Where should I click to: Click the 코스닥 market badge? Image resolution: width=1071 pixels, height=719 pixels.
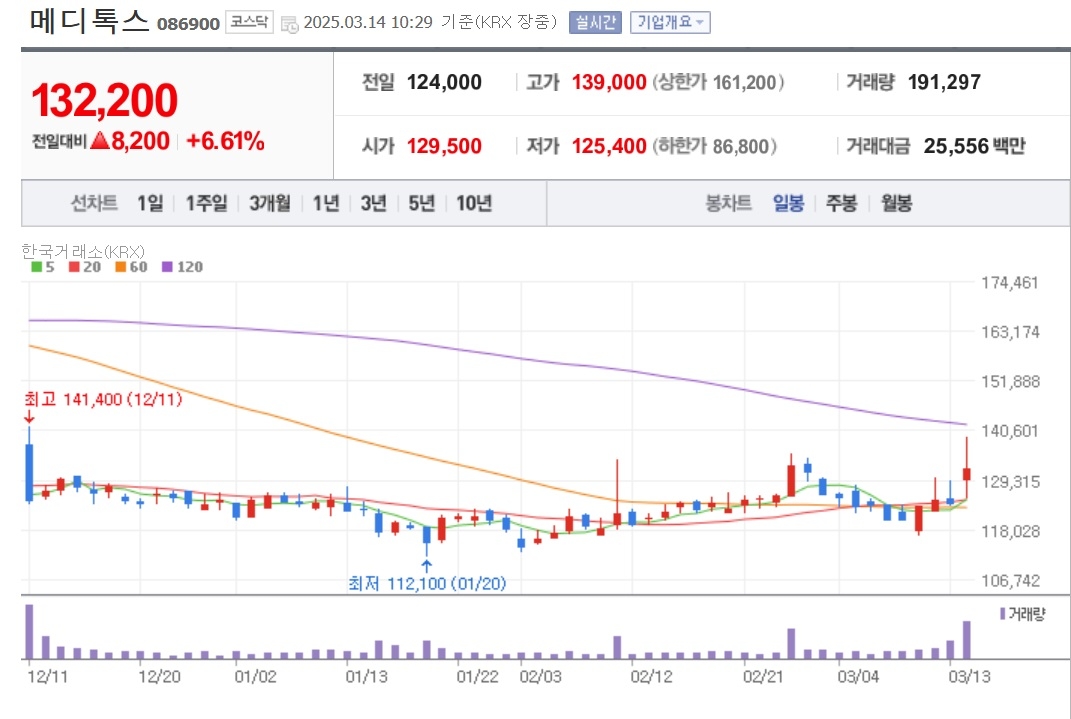click(249, 22)
